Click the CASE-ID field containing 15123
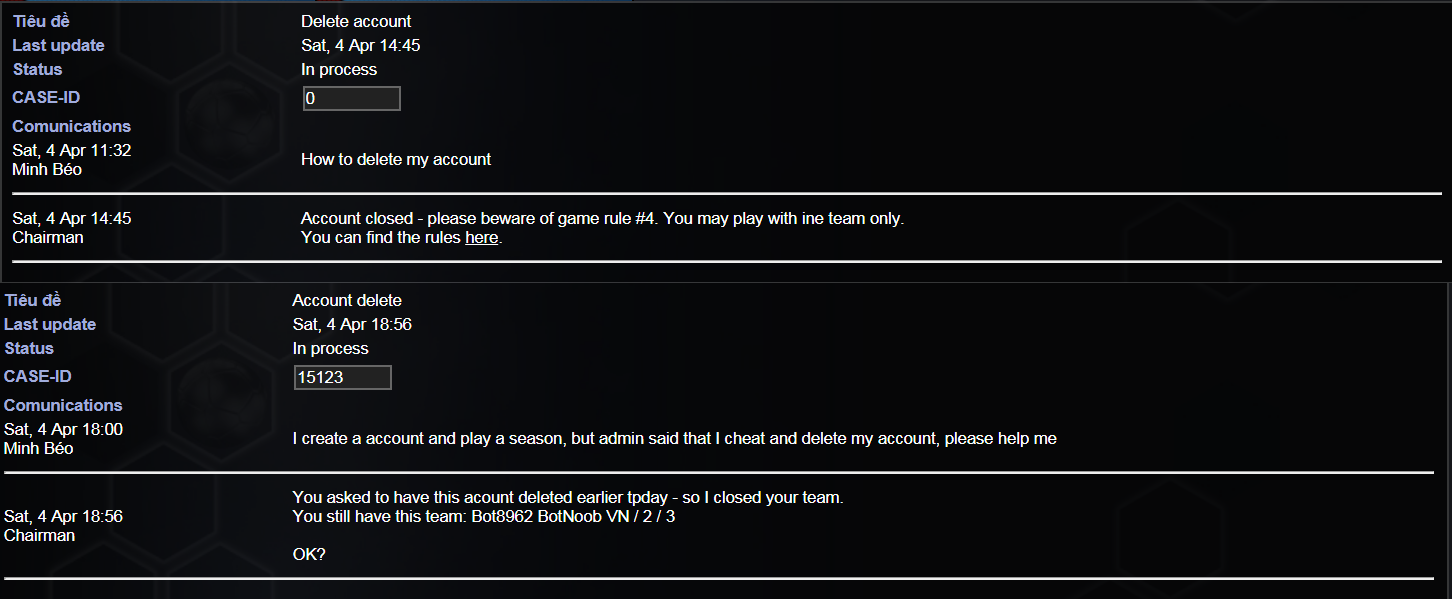Viewport: 1452px width, 602px height. tap(343, 377)
